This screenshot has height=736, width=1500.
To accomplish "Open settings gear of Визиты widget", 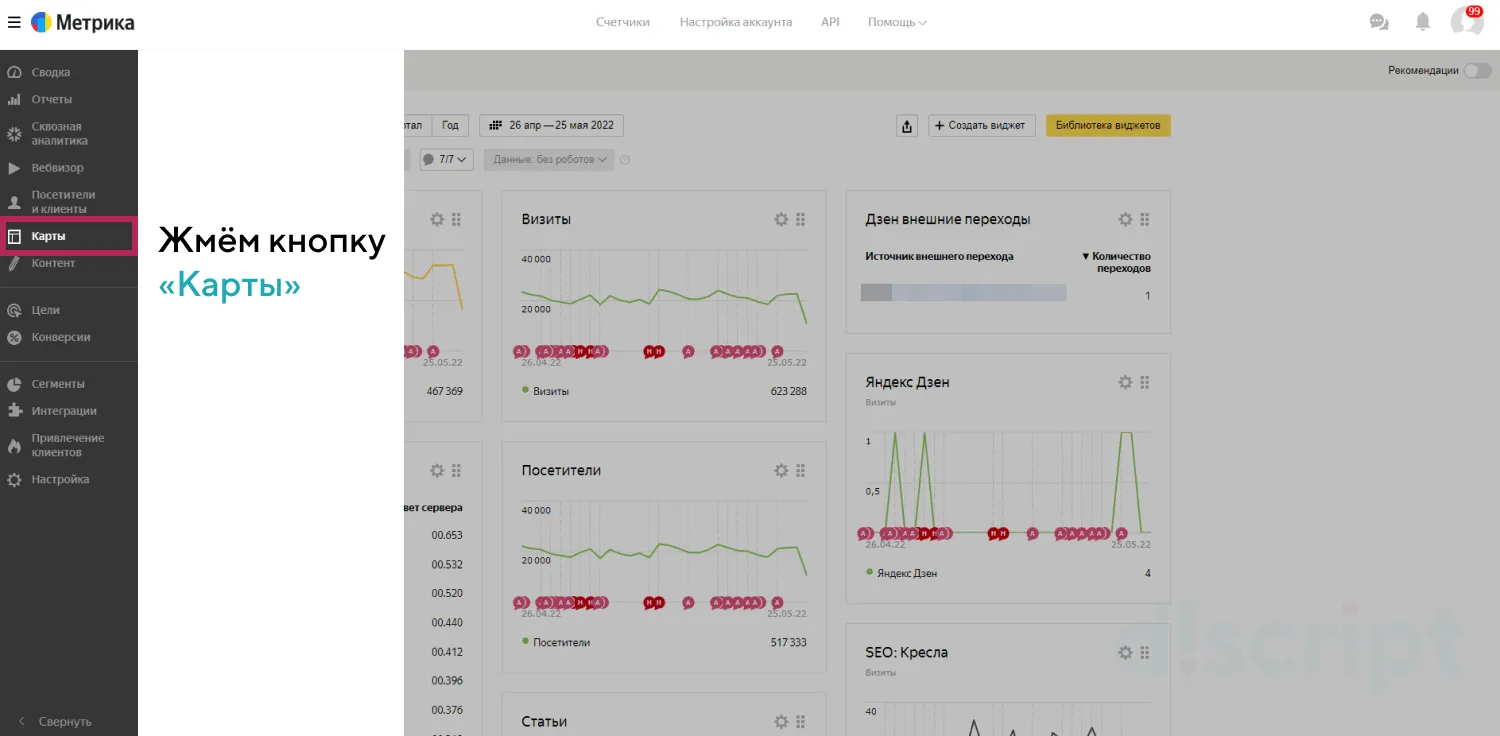I will tap(781, 219).
